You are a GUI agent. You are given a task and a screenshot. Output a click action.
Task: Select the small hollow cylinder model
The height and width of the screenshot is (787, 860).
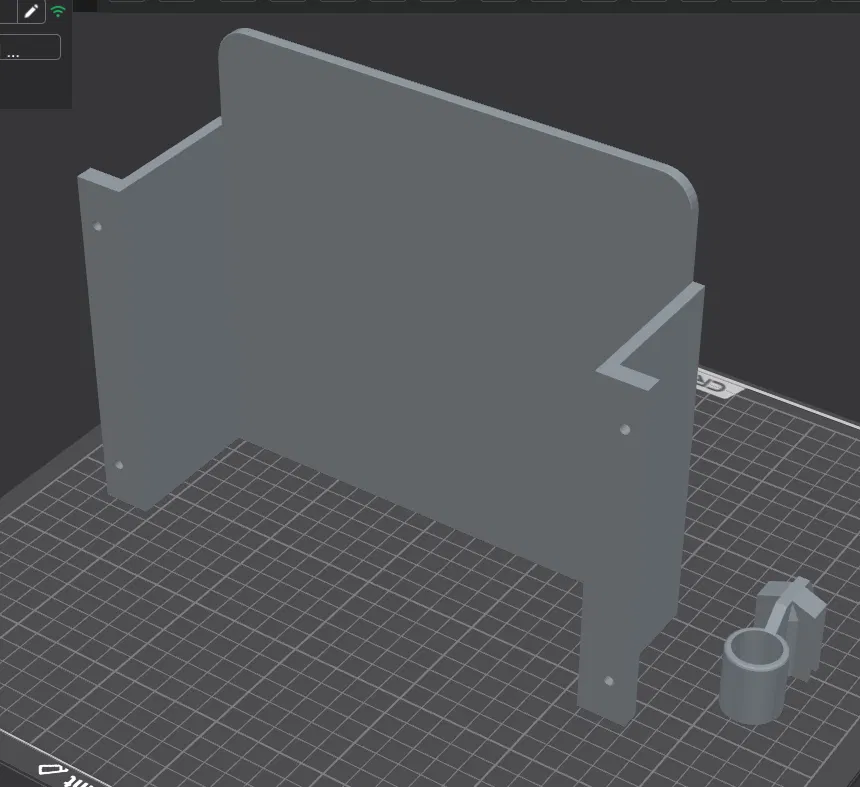pyautogui.click(x=755, y=676)
